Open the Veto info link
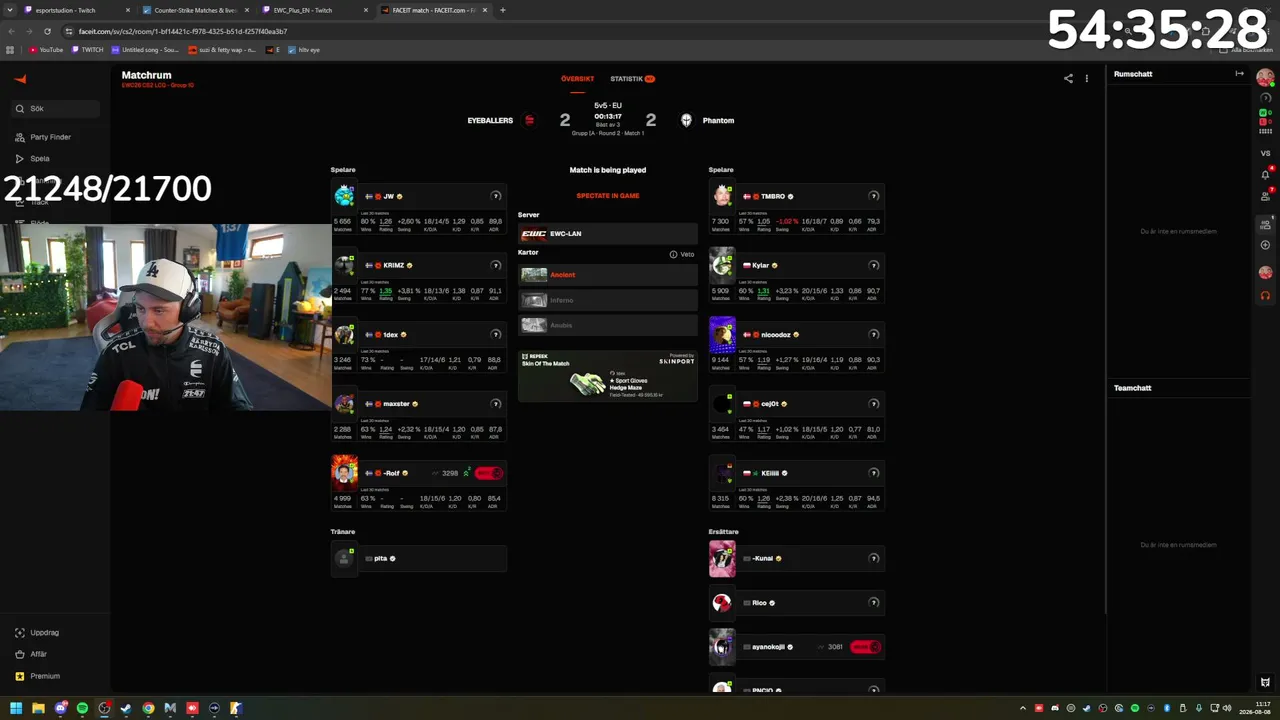1280x720 pixels. (682, 254)
